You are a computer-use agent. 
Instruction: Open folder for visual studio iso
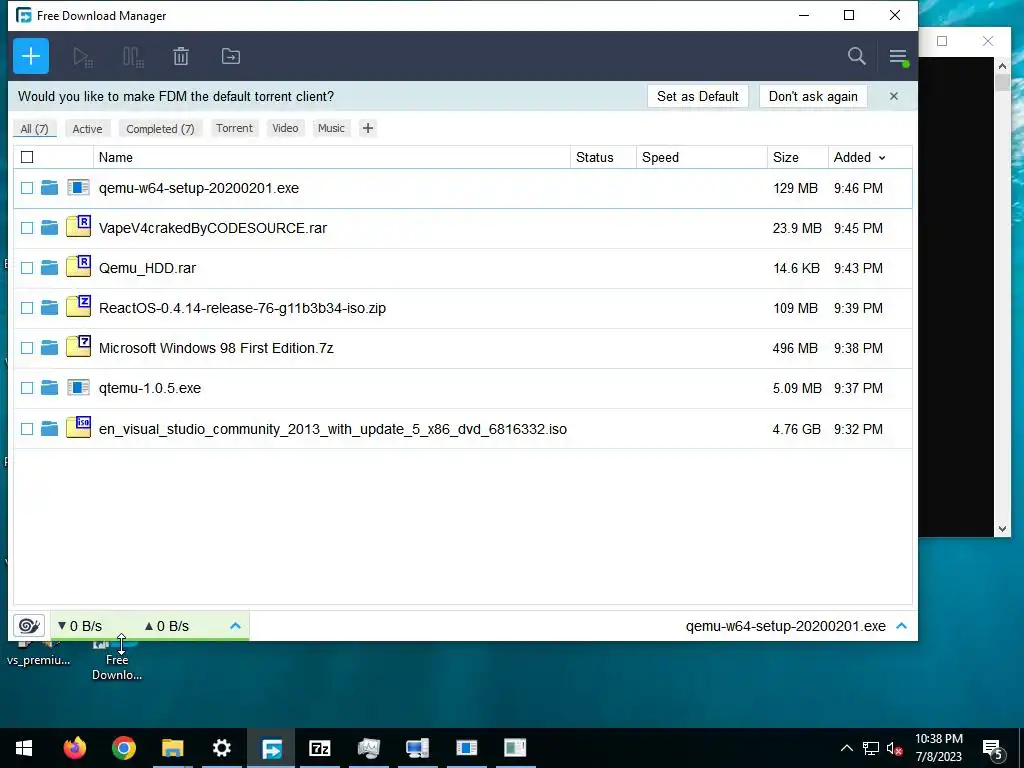(49, 429)
